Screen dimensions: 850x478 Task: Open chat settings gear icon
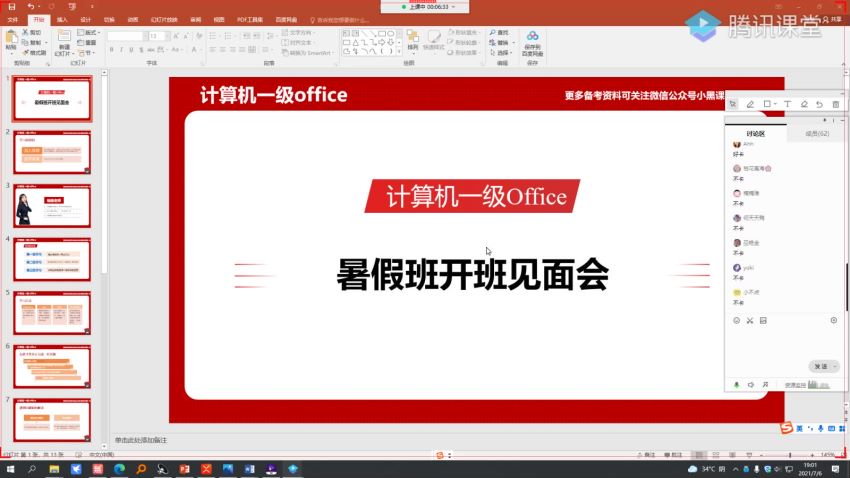point(834,320)
